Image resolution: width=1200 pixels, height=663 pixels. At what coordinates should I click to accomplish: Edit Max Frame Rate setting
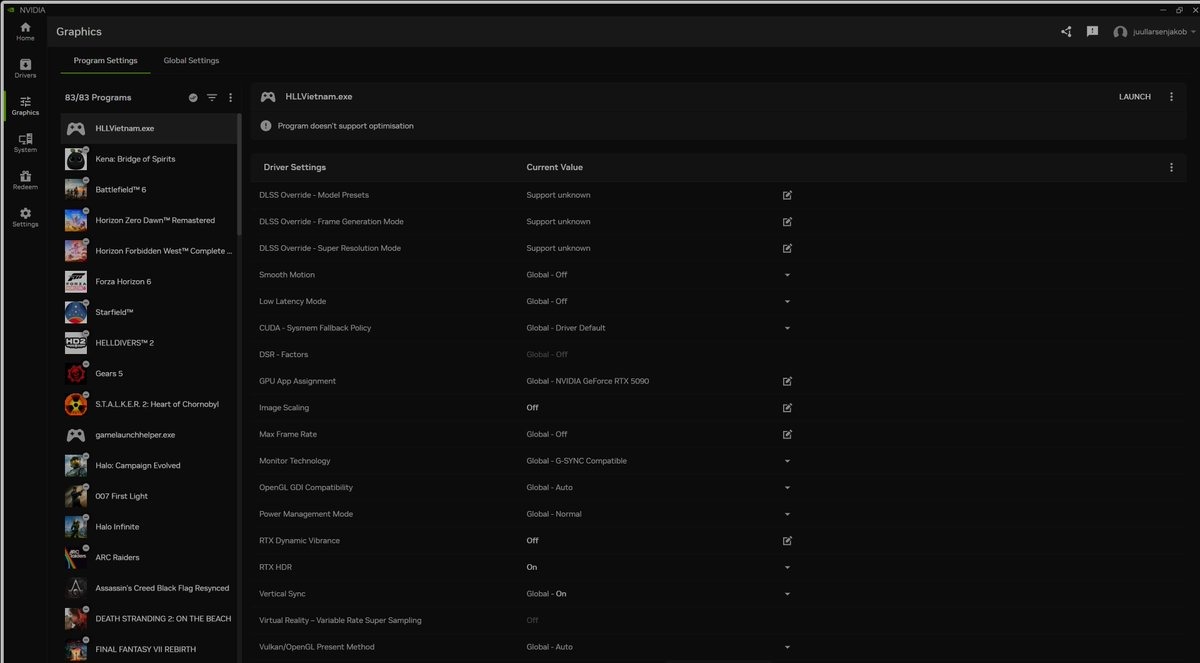(x=787, y=434)
